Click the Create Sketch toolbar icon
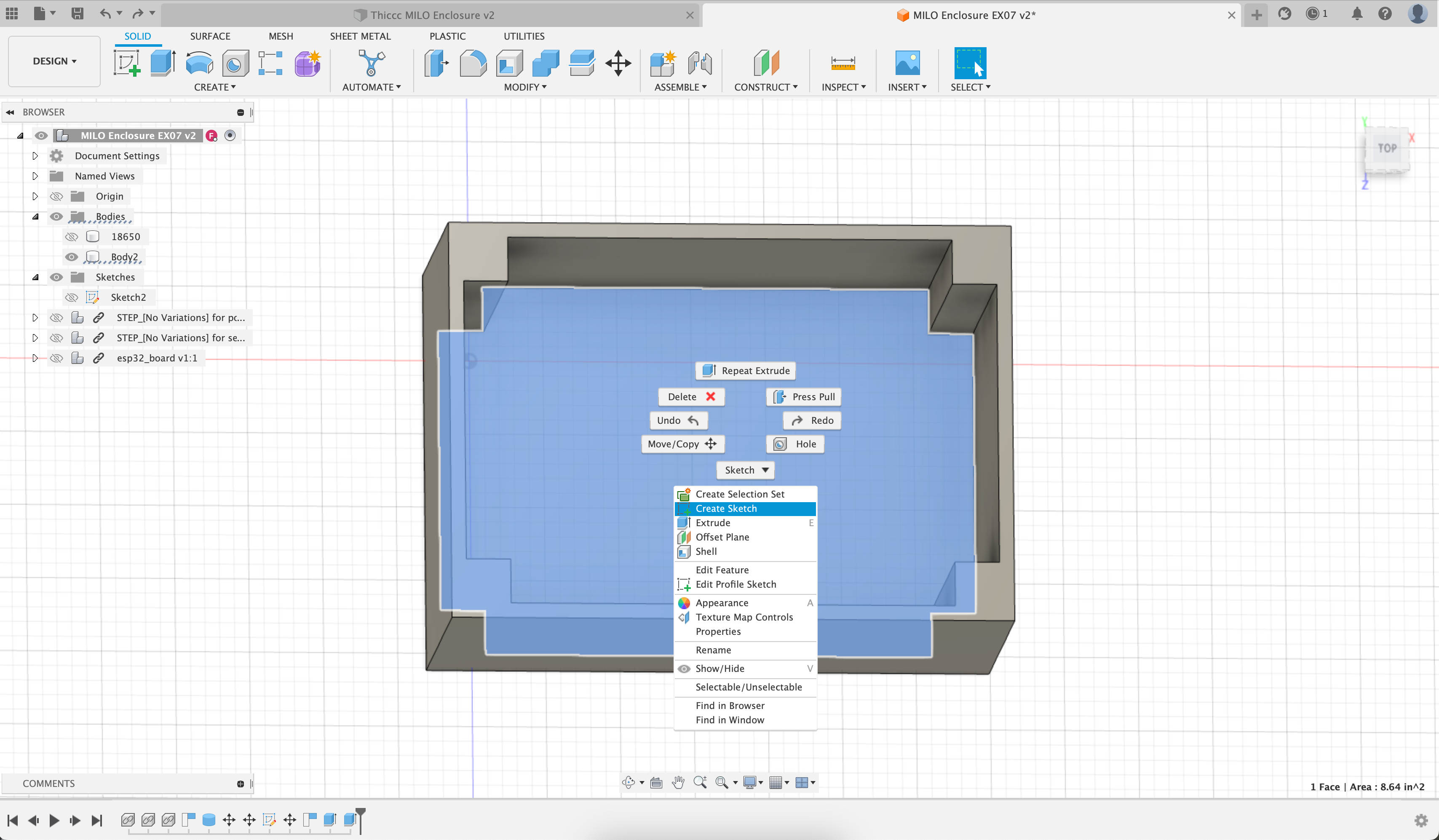 (x=127, y=63)
